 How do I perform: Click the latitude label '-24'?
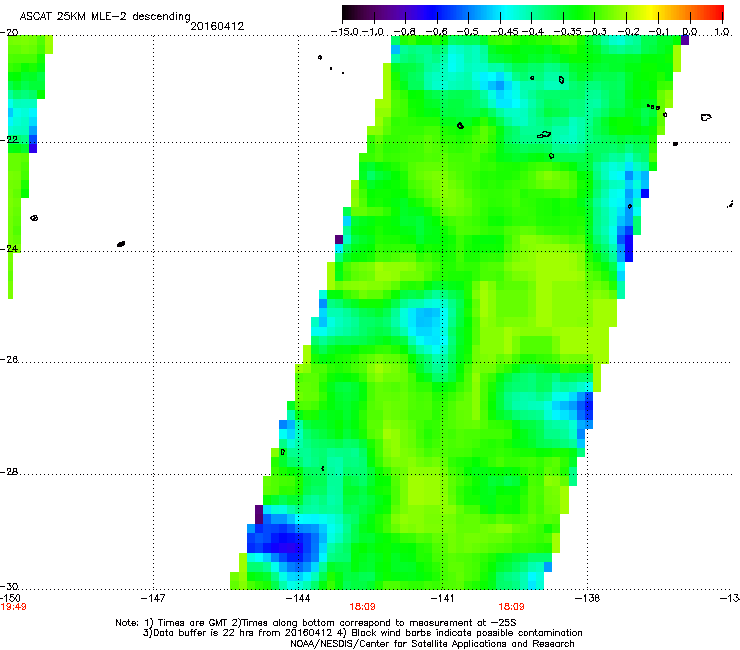[x=9, y=248]
